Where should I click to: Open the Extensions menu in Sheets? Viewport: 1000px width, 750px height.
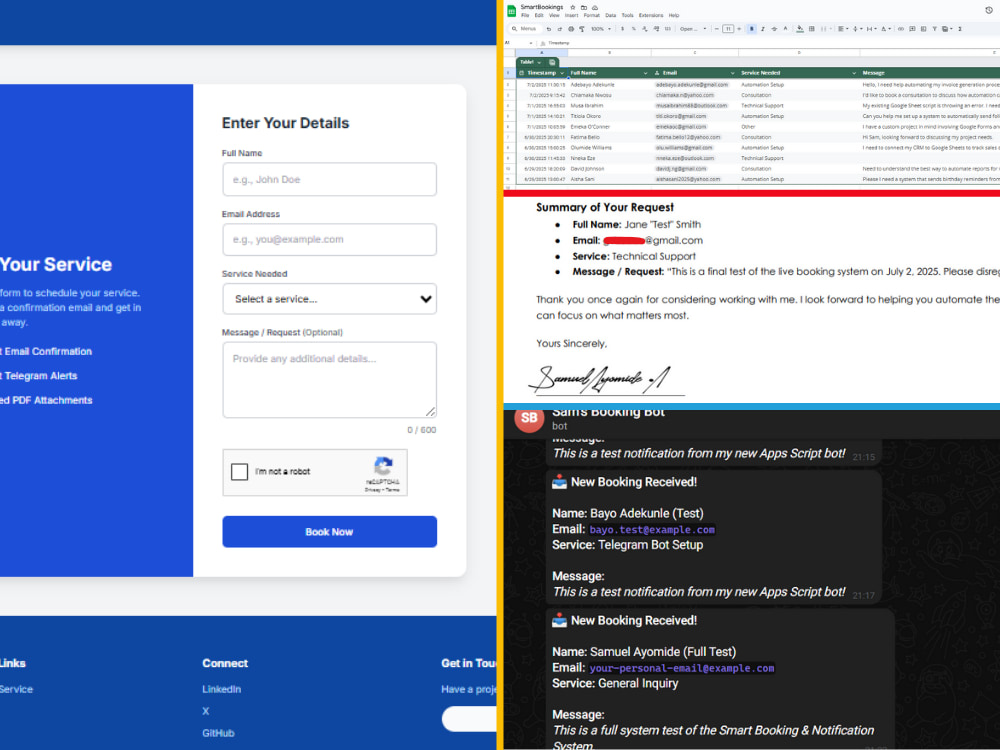point(651,15)
